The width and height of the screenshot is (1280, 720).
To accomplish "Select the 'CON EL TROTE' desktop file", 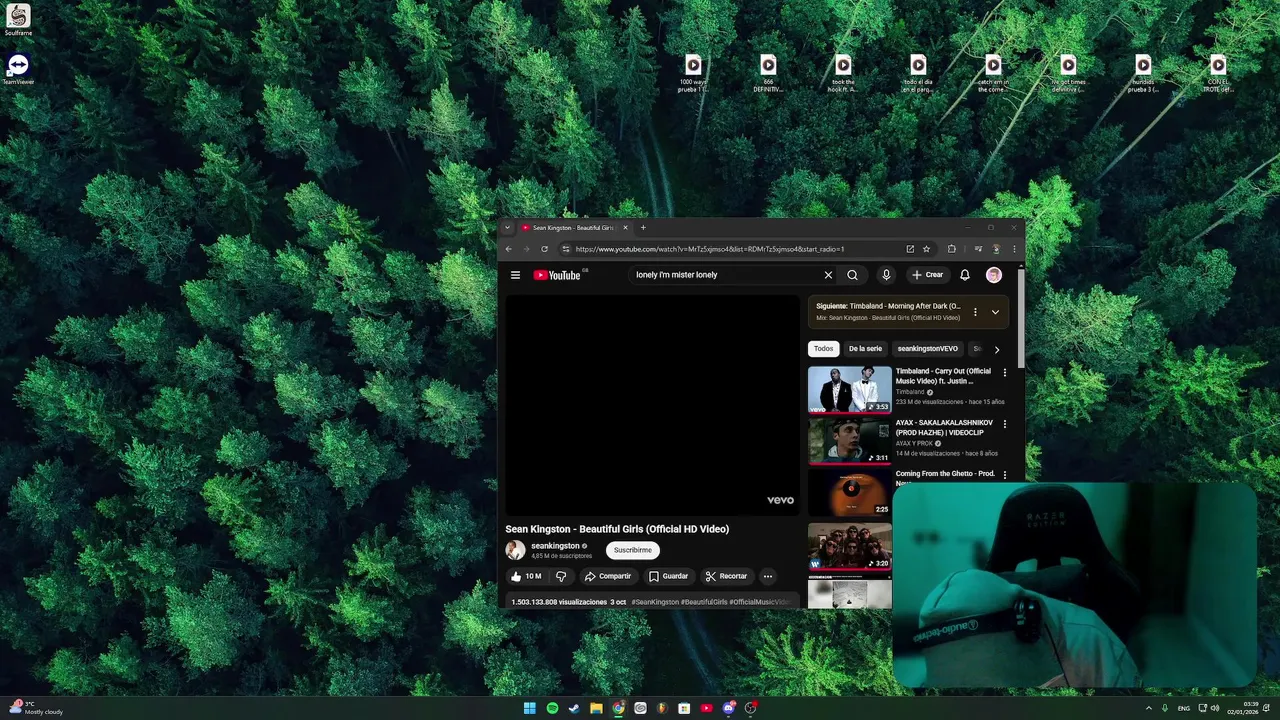I will pyautogui.click(x=1218, y=74).
